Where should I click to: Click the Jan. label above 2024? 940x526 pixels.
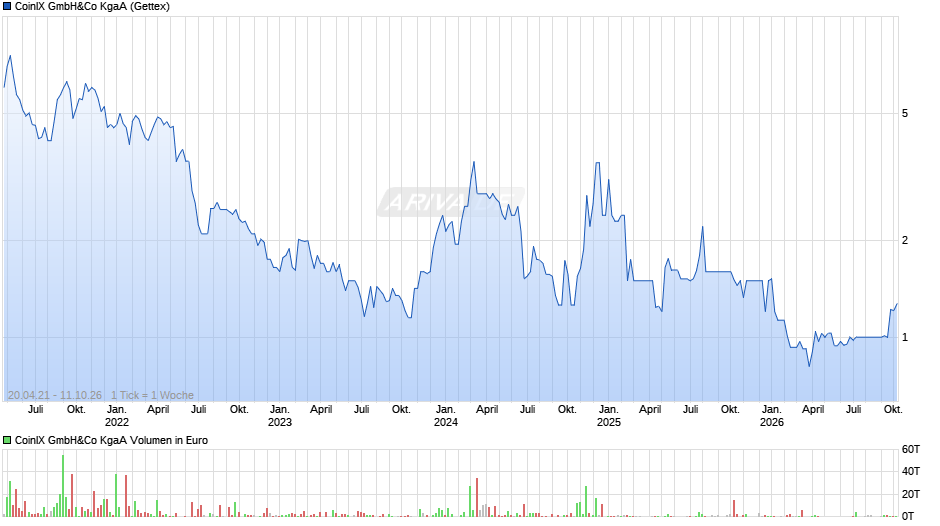coord(445,410)
